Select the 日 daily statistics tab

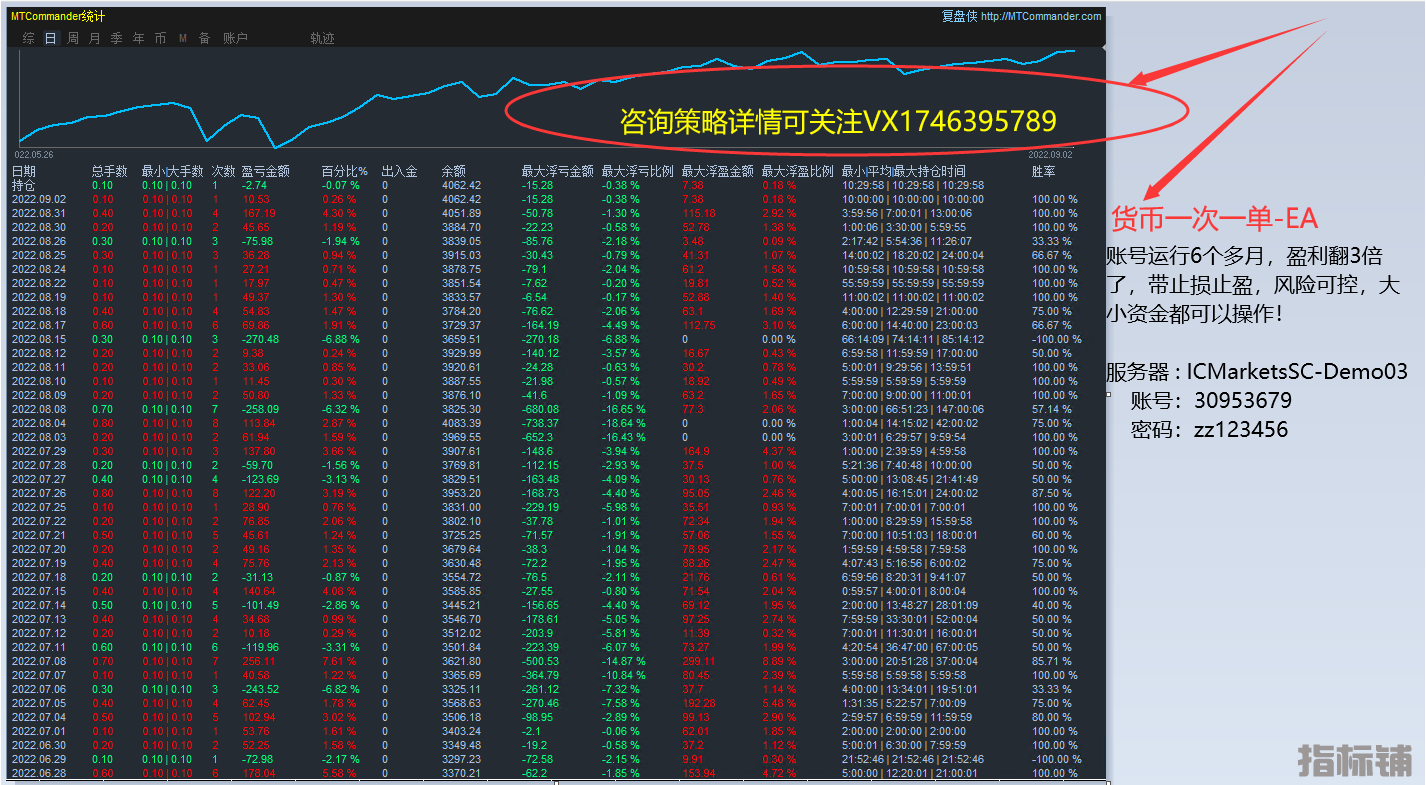click(x=51, y=38)
